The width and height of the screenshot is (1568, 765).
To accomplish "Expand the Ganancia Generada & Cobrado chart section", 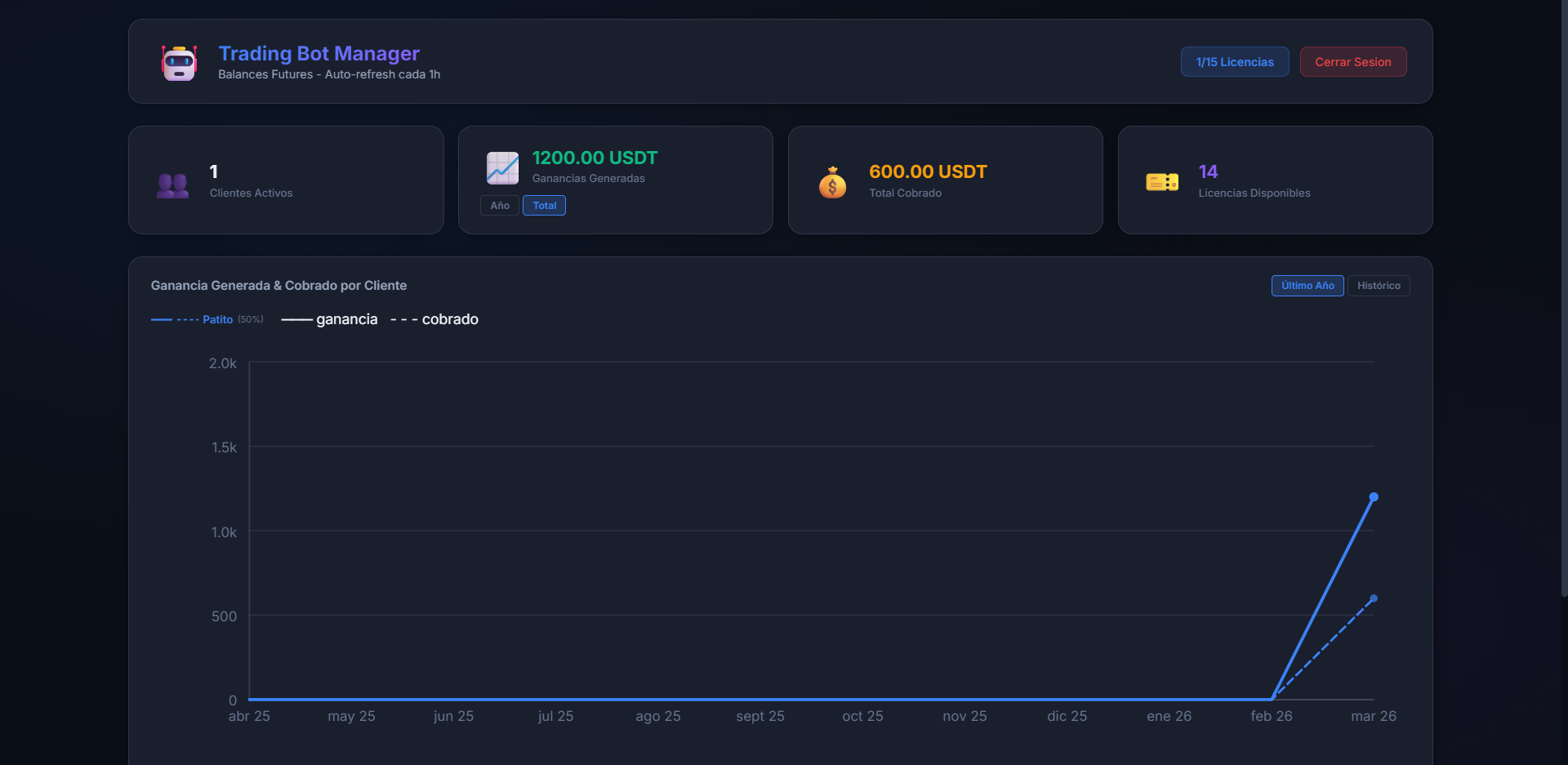I will tap(279, 285).
